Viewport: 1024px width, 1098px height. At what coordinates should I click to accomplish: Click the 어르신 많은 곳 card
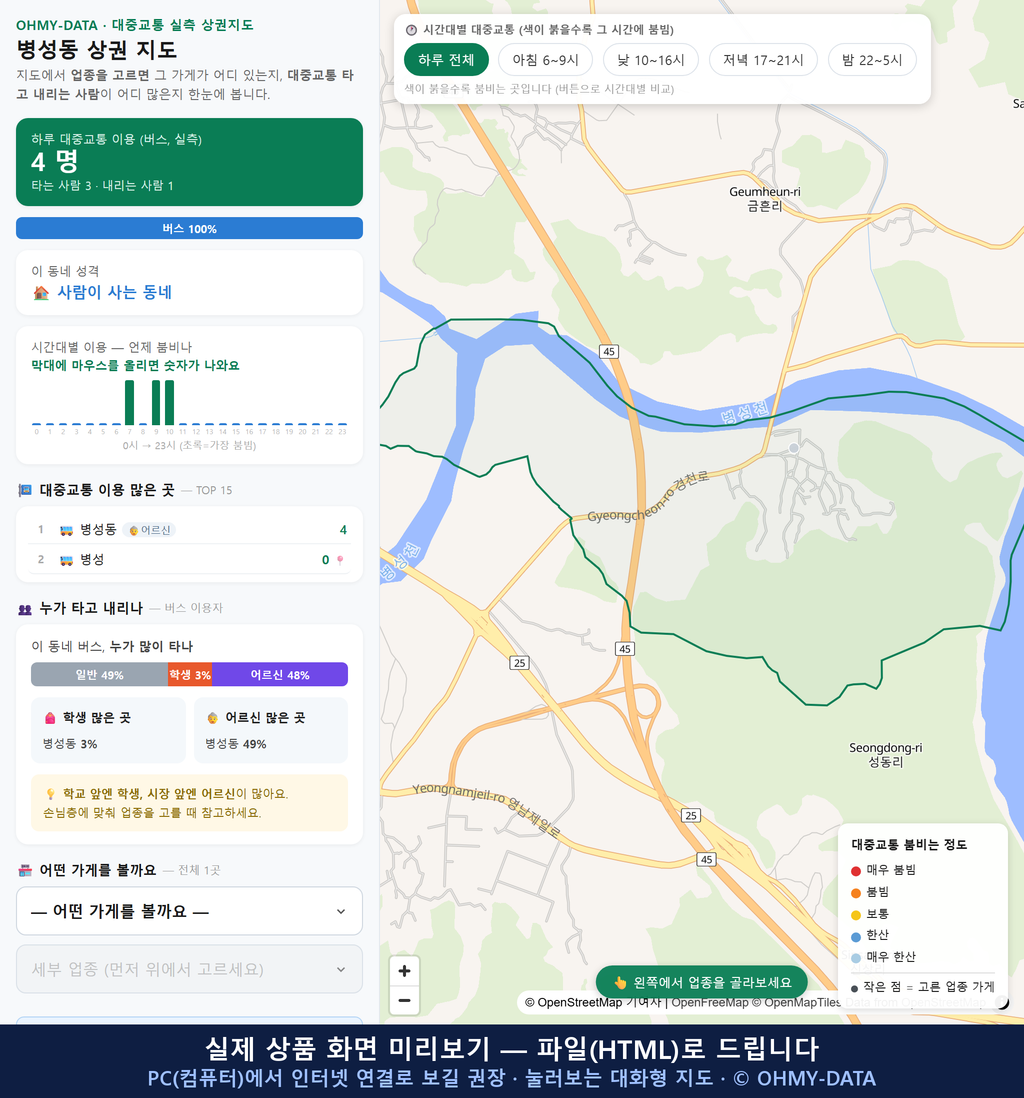tap(271, 730)
